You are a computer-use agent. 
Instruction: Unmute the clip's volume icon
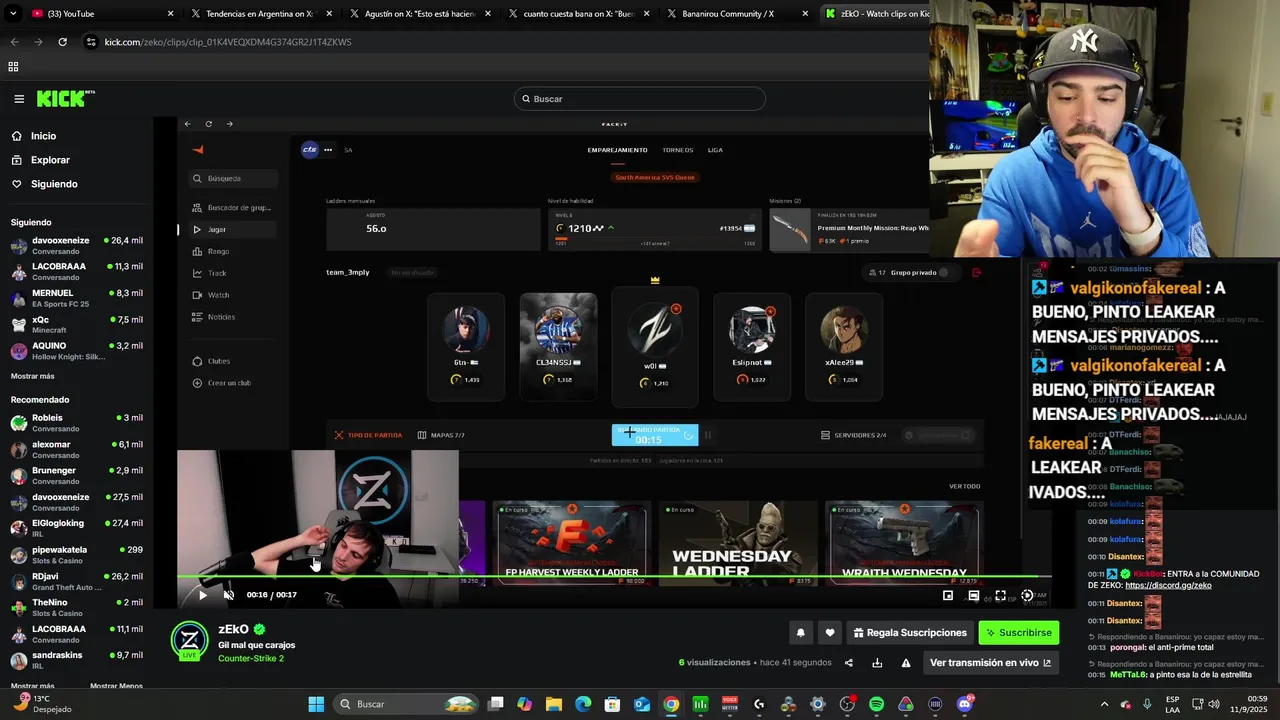tap(229, 595)
